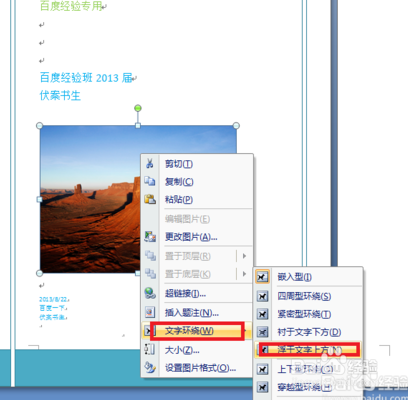Click the 上下型环绕(O) top and bottom icon
408x400 pixels.
coord(262,369)
